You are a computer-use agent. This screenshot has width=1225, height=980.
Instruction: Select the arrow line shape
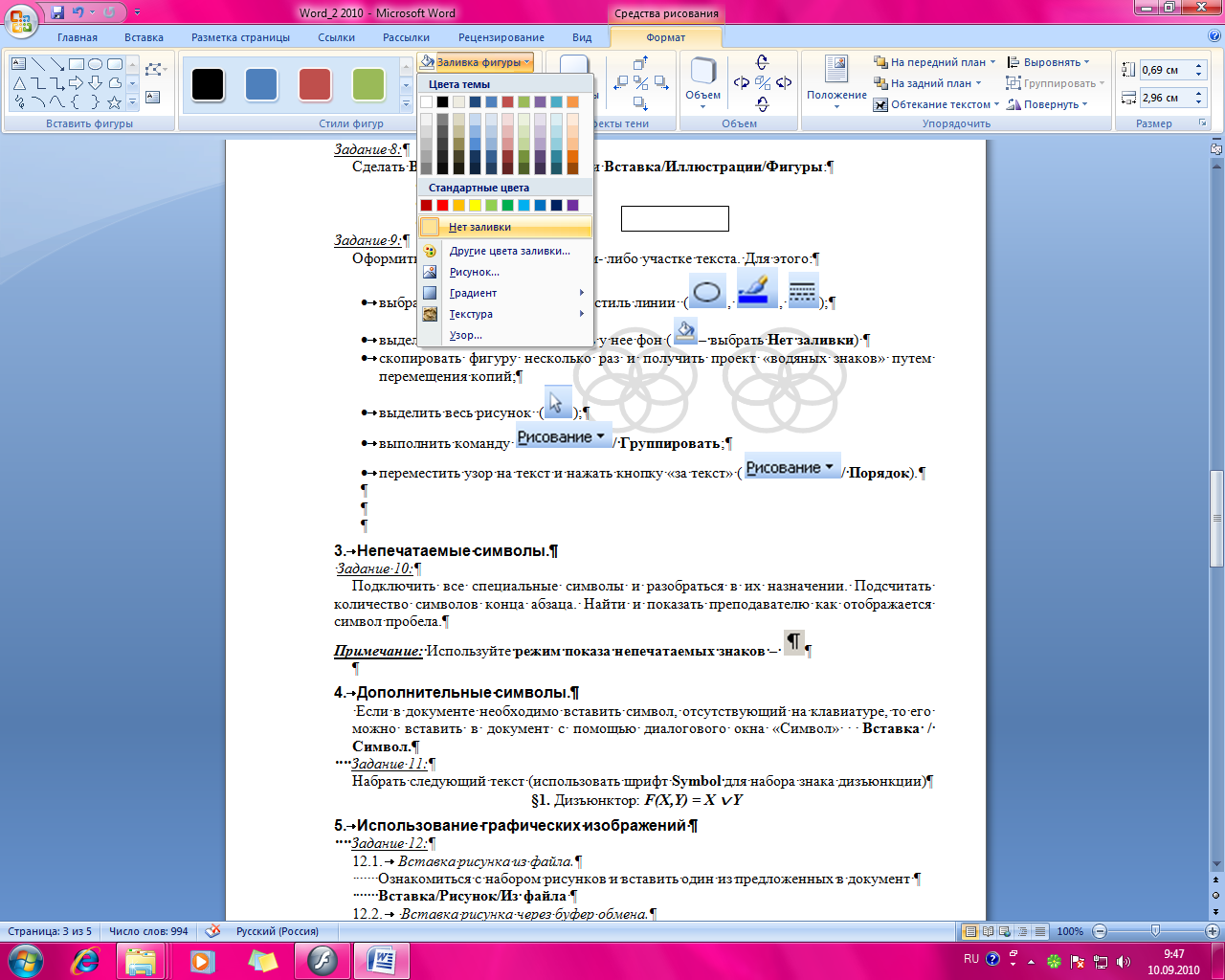coord(57,64)
